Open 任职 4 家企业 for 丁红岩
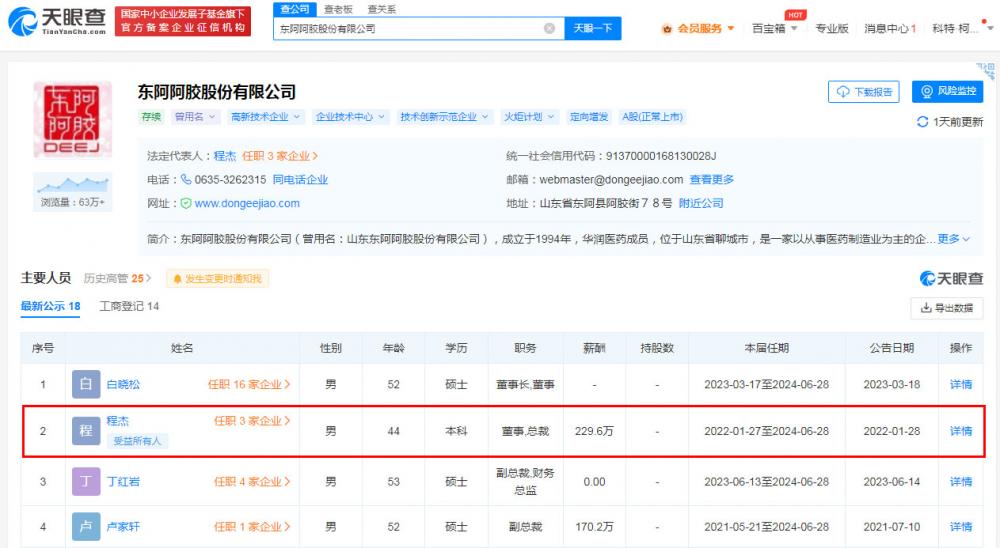1000x548 pixels. pos(252,482)
